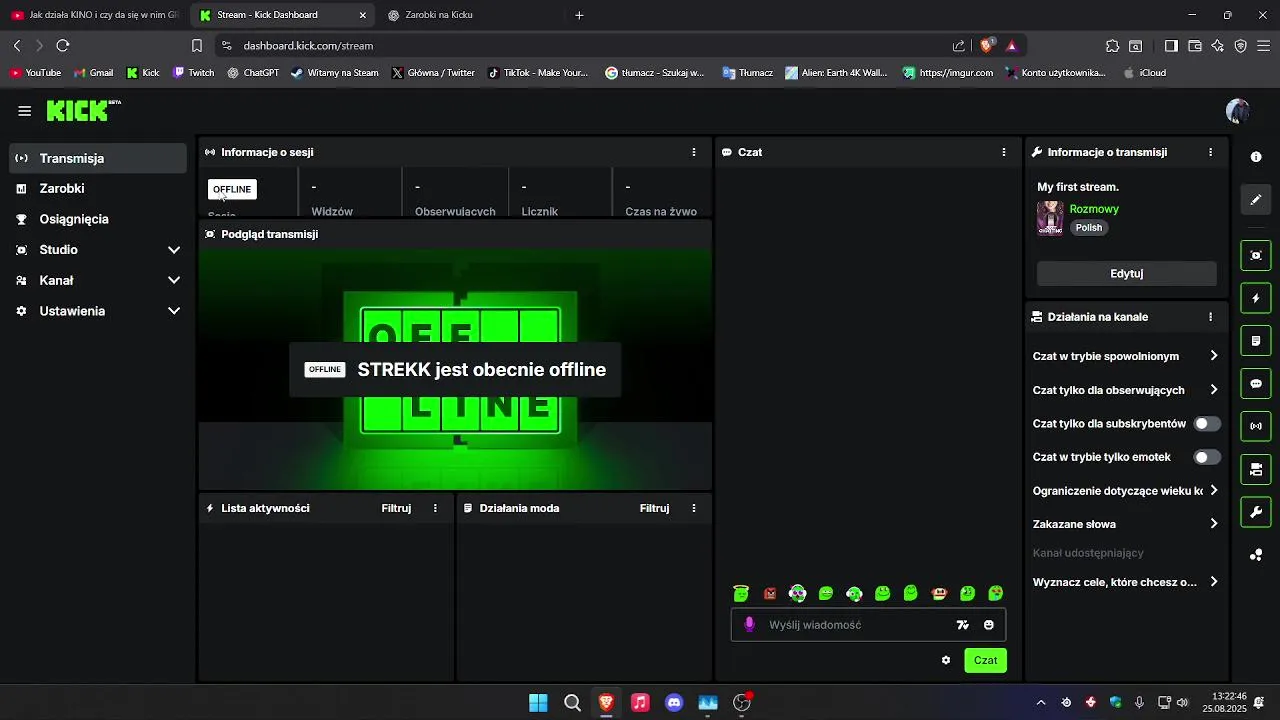
Task: Open Windows Start menu
Action: (538, 703)
